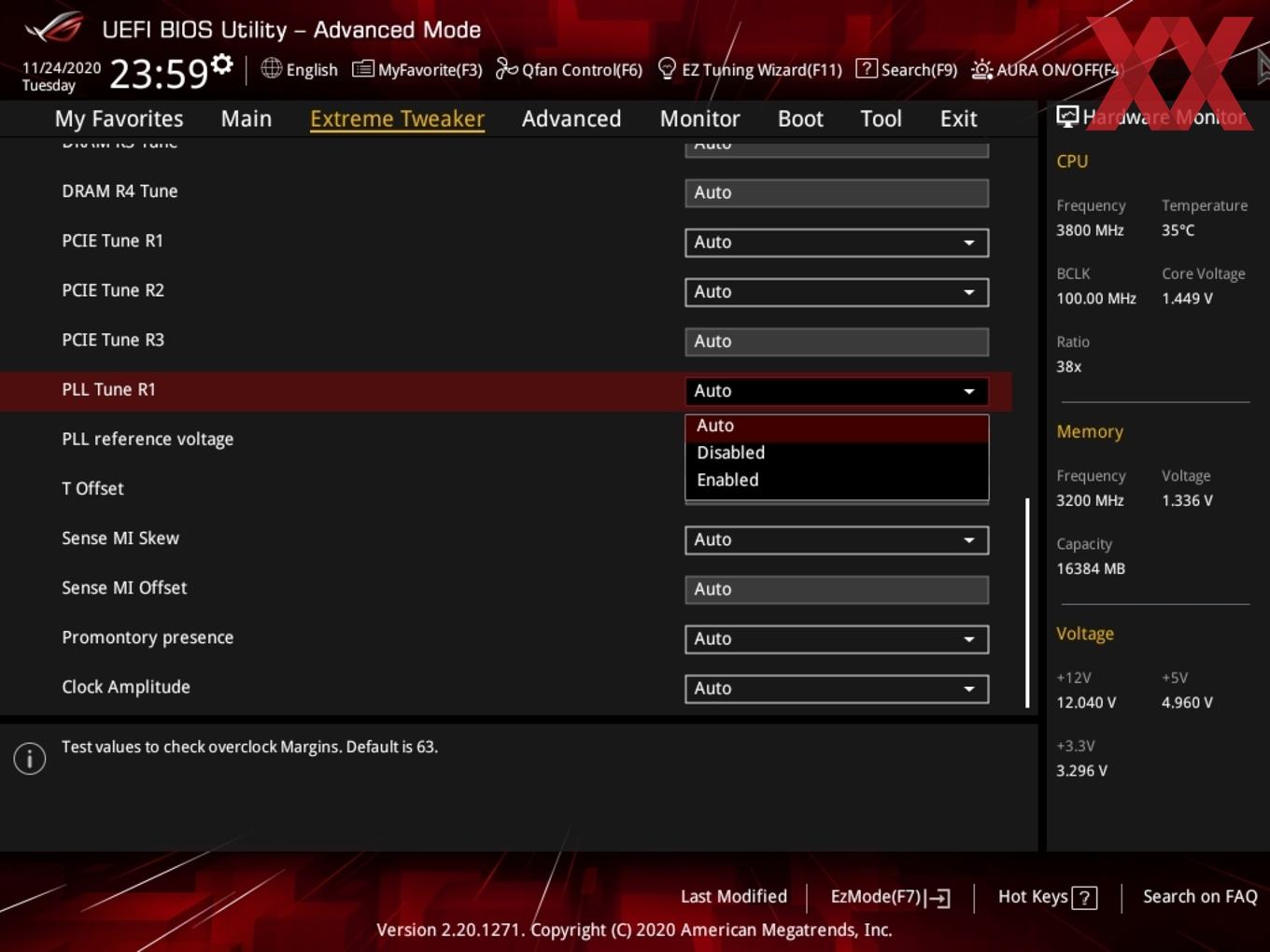Open Sense MI Skew dropdown

click(x=837, y=539)
